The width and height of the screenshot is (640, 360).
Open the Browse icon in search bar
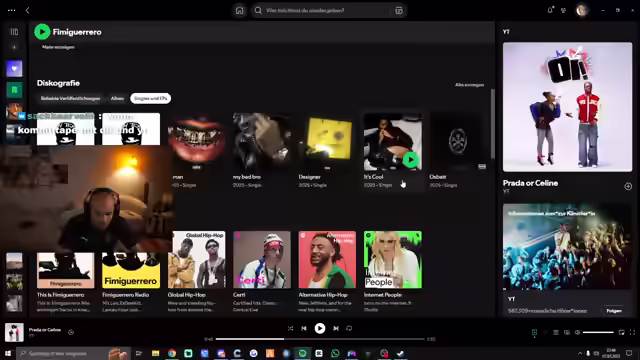[399, 11]
